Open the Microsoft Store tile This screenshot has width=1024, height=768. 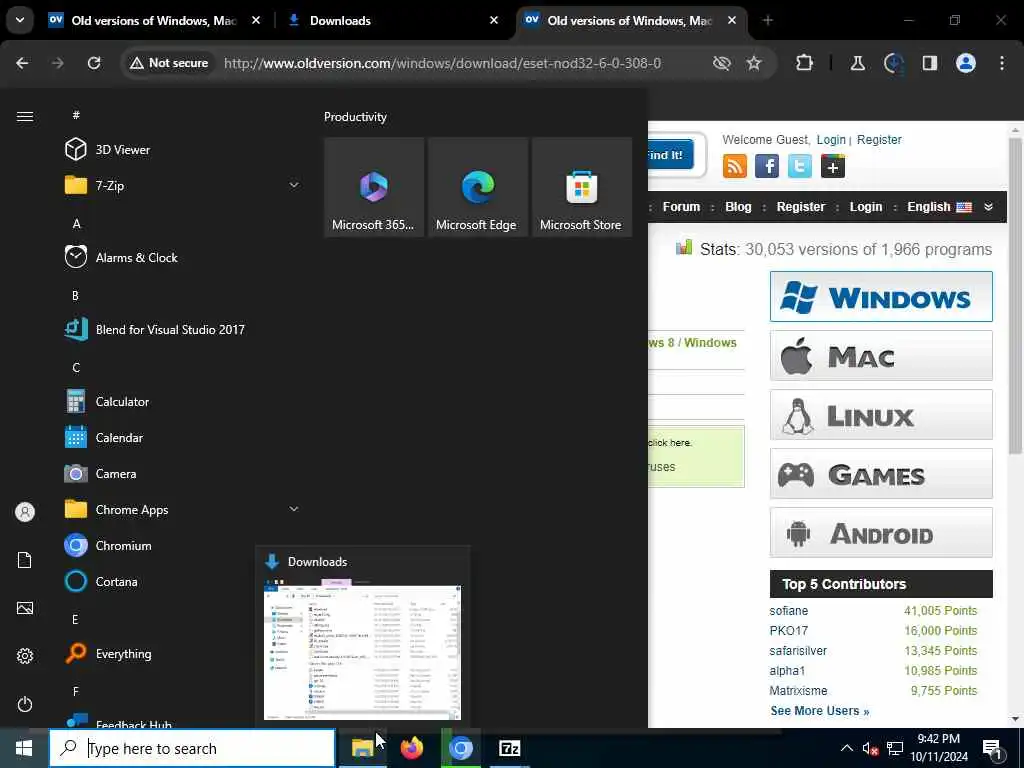tap(581, 187)
